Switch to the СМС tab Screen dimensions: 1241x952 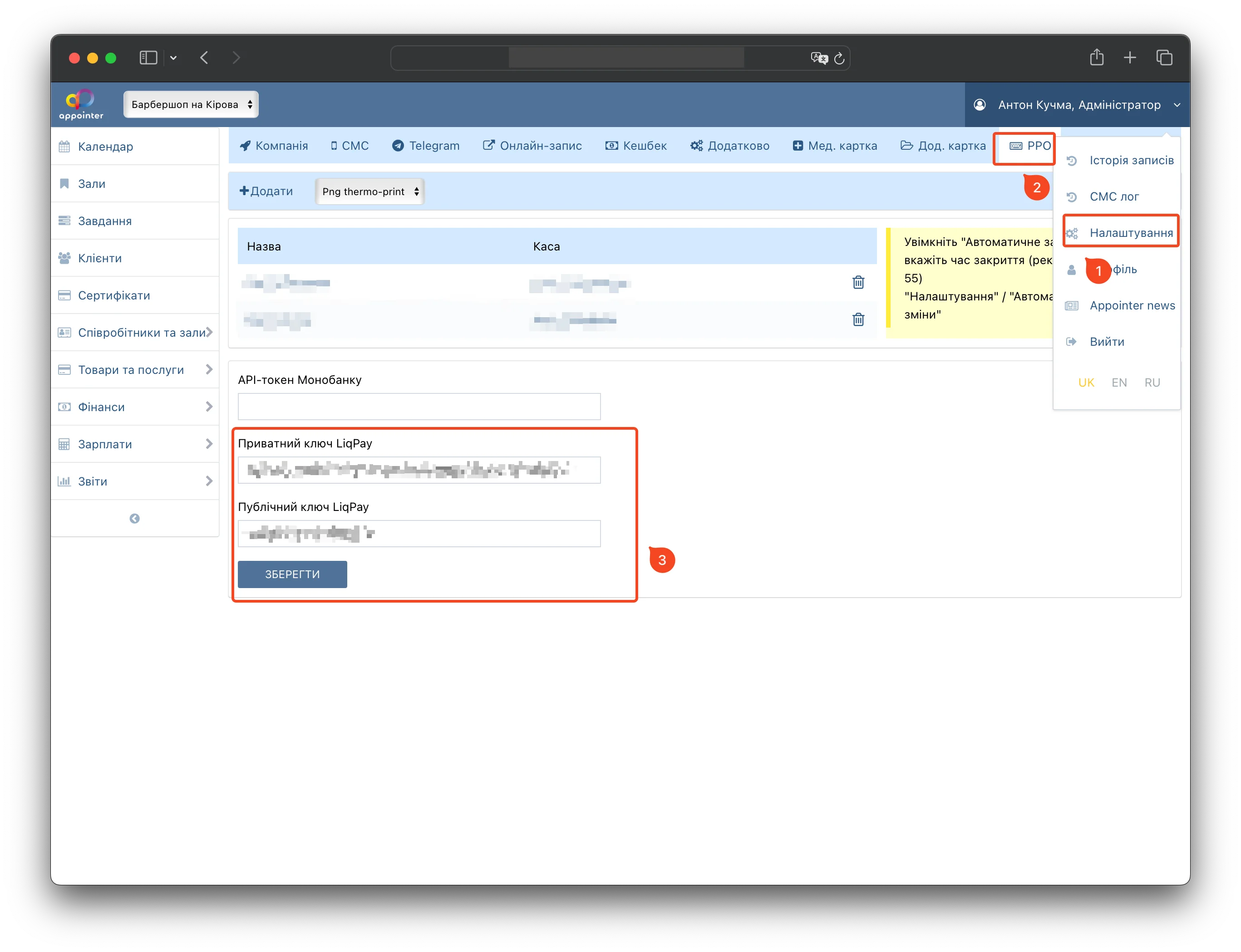coord(349,146)
